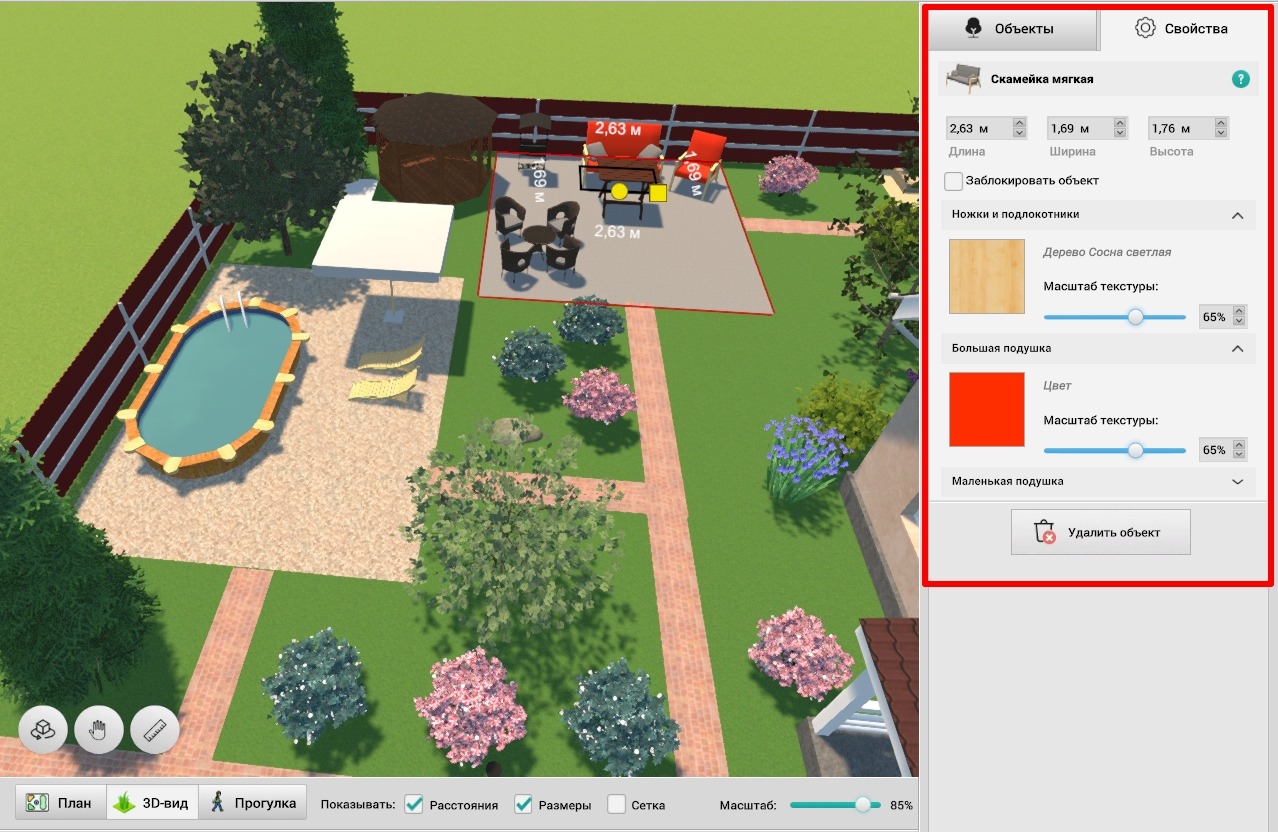The width and height of the screenshot is (1278, 832).
Task: Expand the Маленькая подушка section
Action: 1237,482
